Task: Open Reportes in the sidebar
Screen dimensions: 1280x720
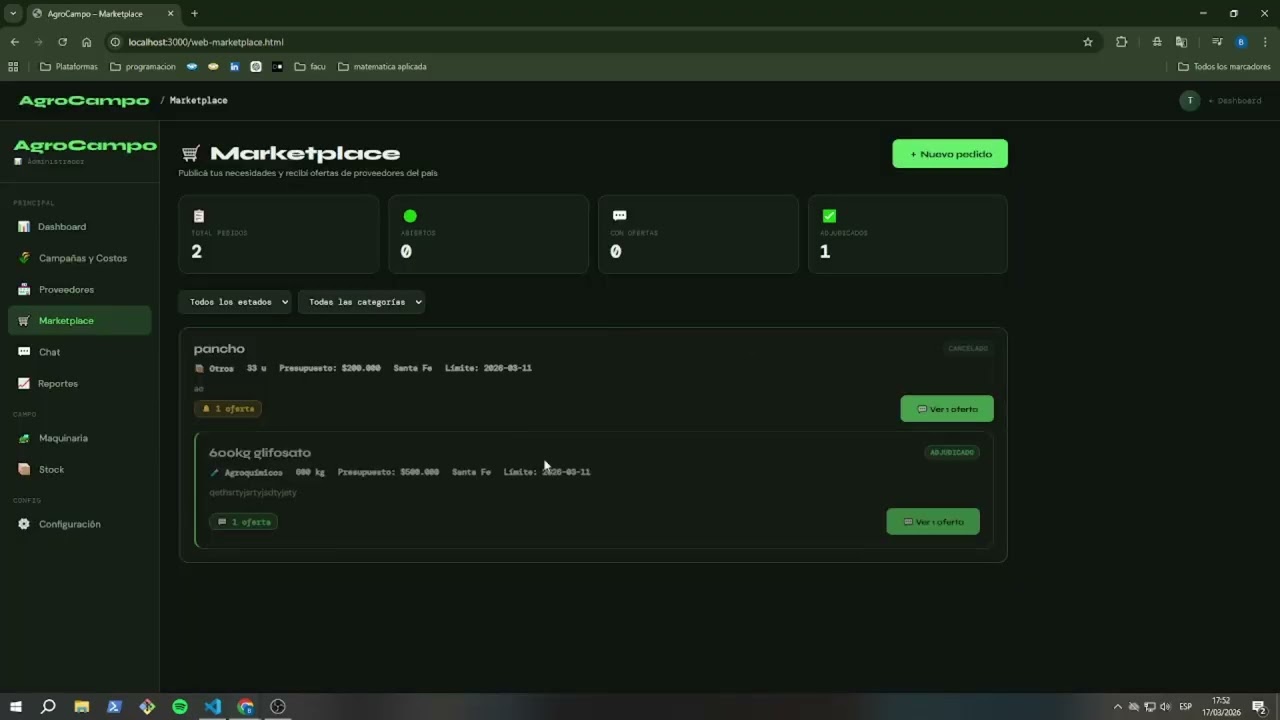Action: (80, 384)
